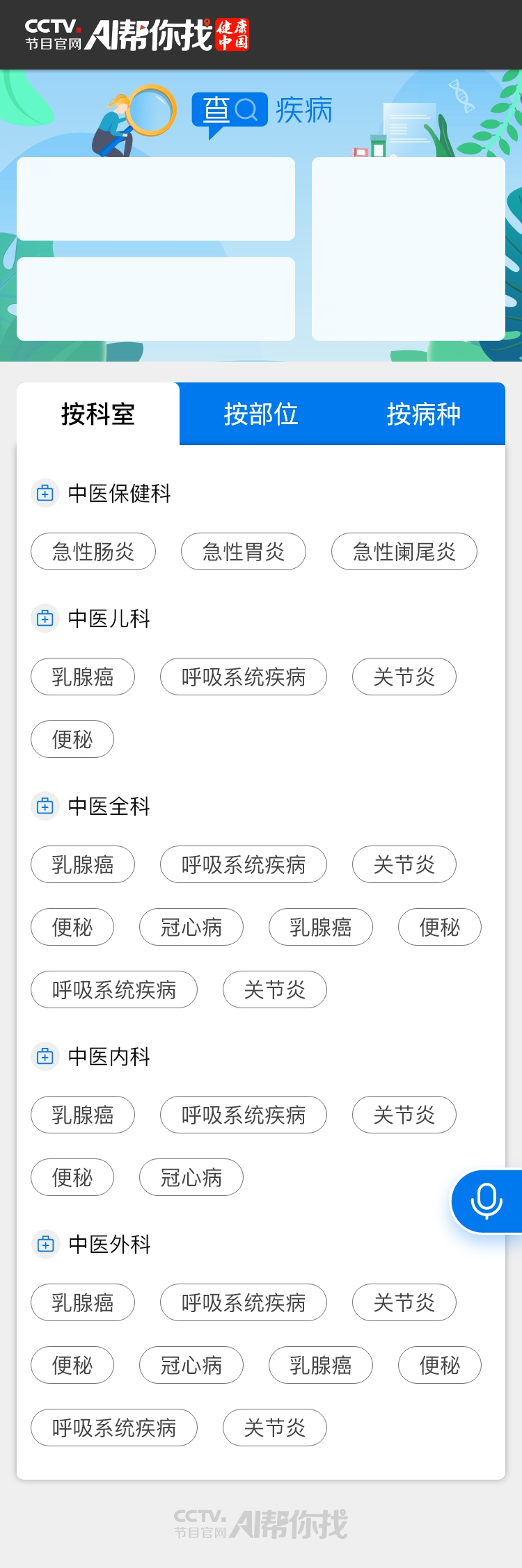Switch to the 按部位 tab
The image size is (522, 1568).
coord(261,414)
